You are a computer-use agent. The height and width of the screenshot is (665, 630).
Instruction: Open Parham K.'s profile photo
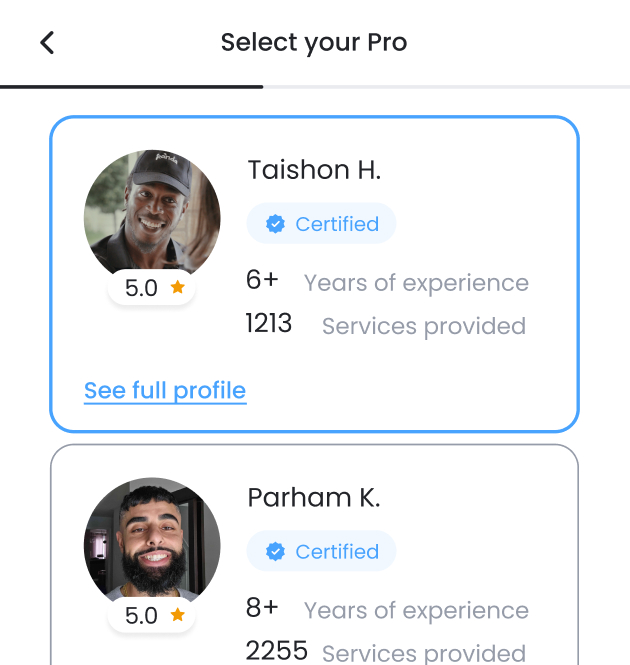(152, 538)
